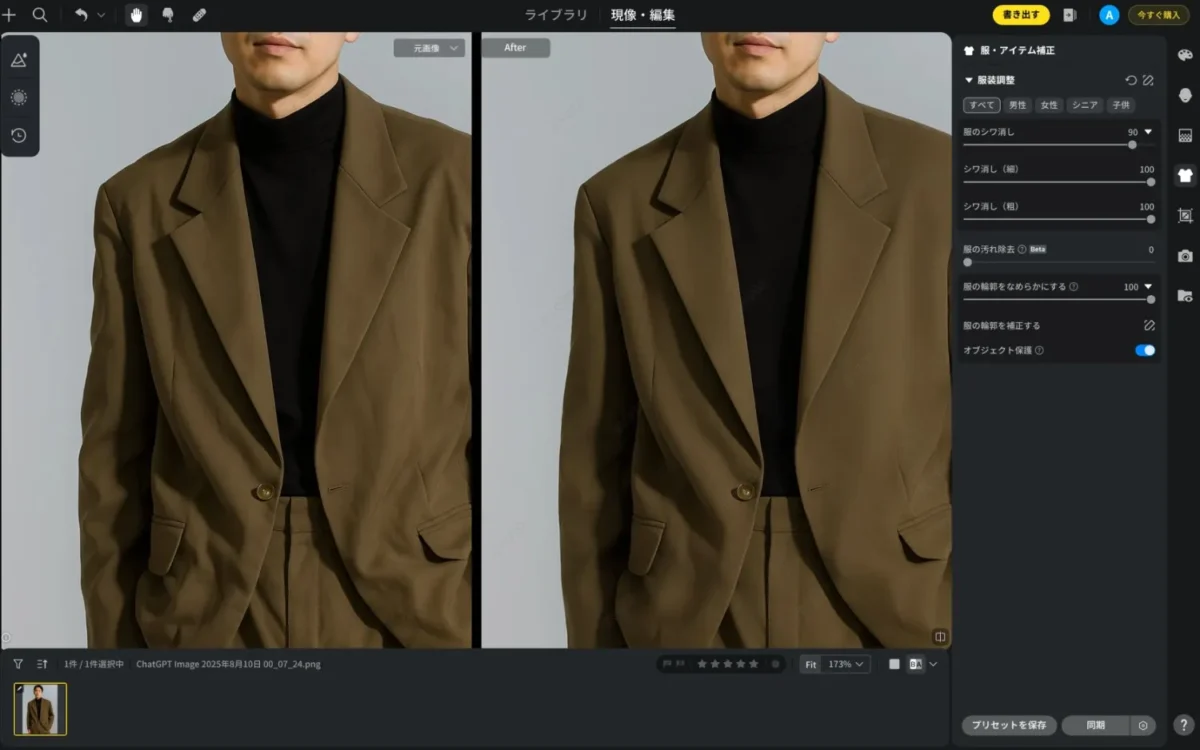Open the blue account avatar A
The image size is (1200, 750).
tap(1109, 15)
